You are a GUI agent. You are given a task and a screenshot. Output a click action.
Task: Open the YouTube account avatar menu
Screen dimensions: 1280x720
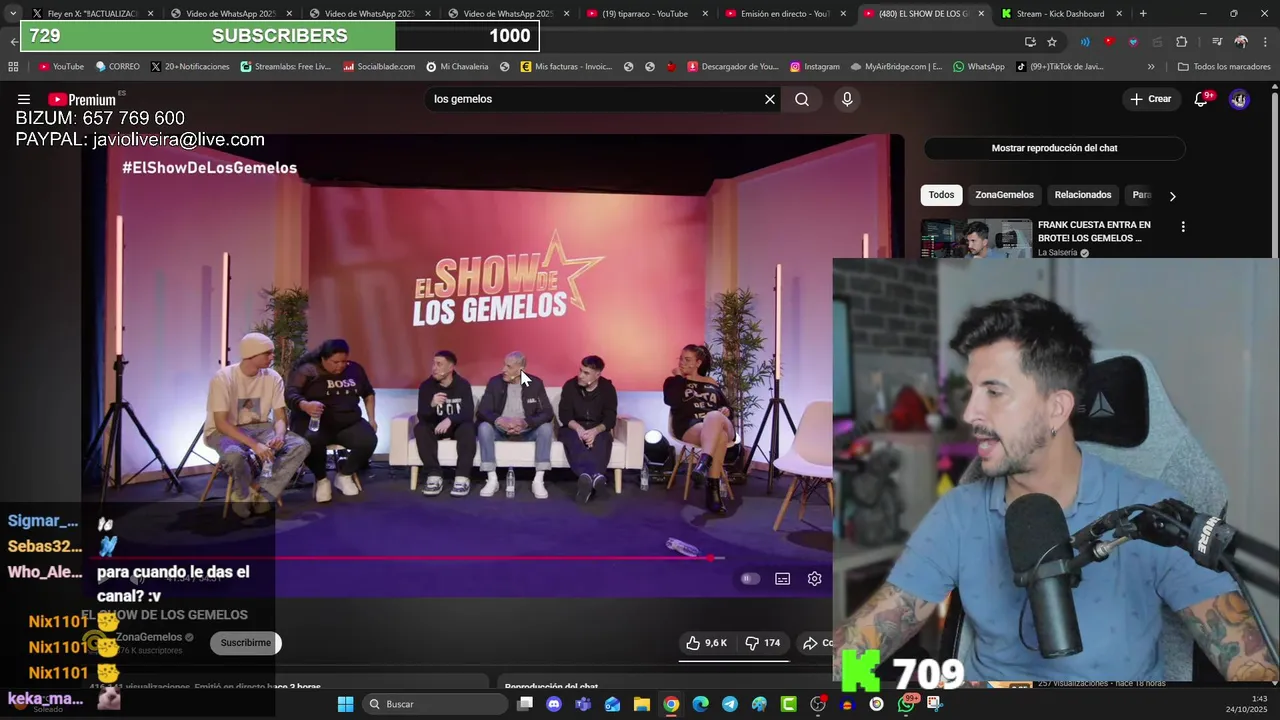click(1239, 99)
